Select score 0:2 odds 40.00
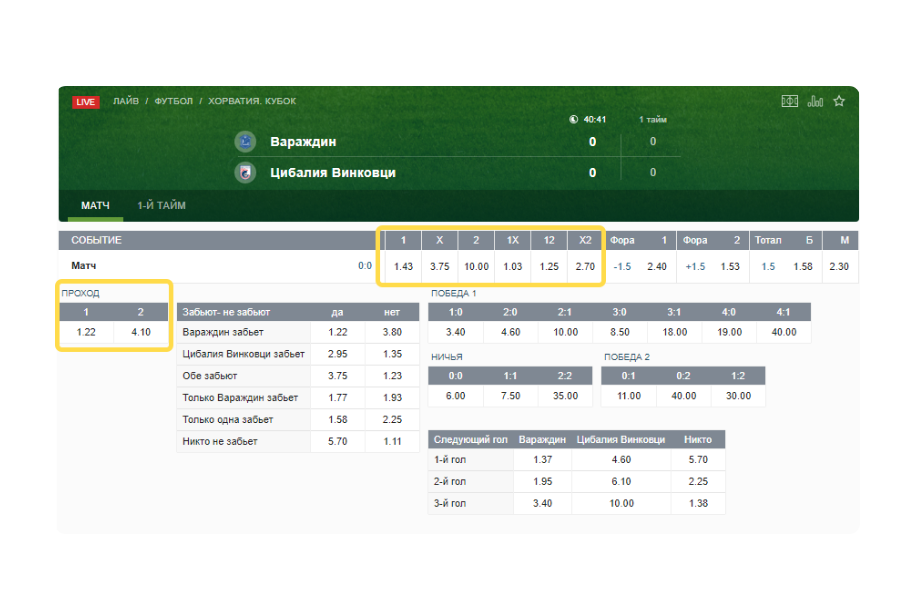This screenshot has width=921, height=604. click(684, 396)
